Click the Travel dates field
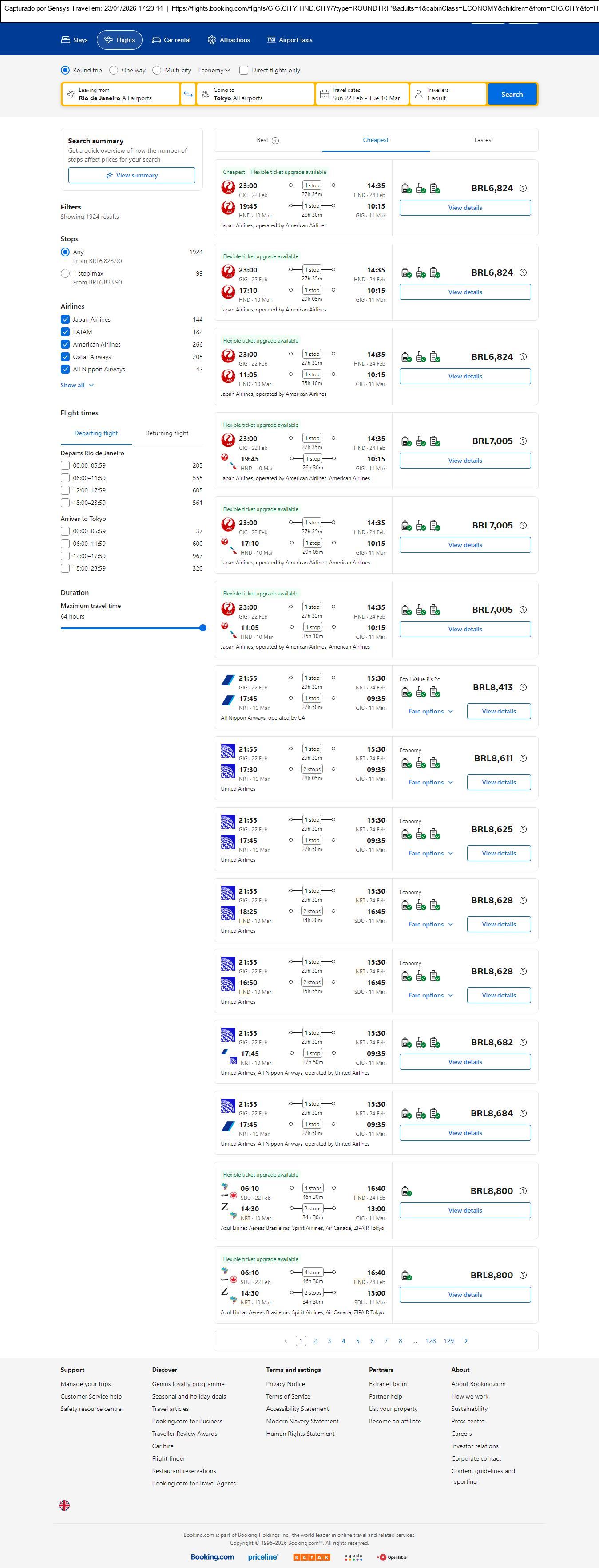599x1568 pixels. point(363,95)
